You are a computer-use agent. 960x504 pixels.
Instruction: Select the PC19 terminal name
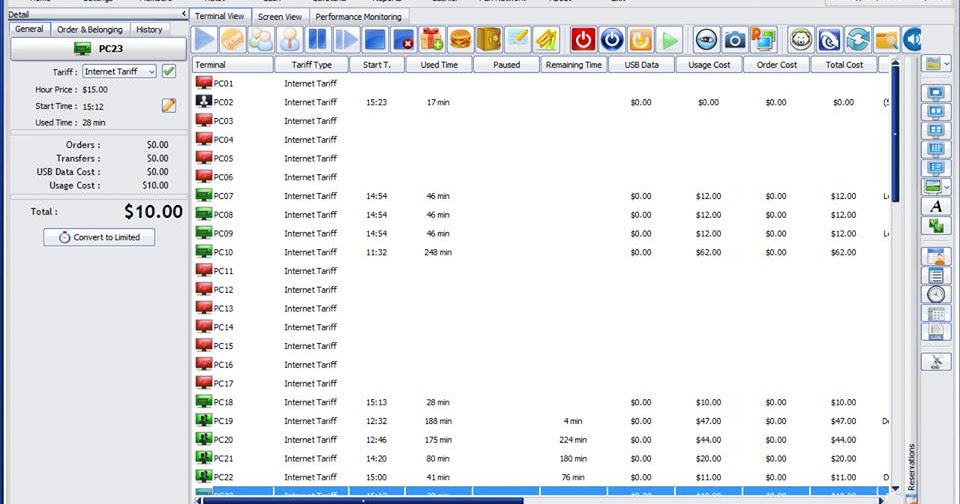point(223,421)
